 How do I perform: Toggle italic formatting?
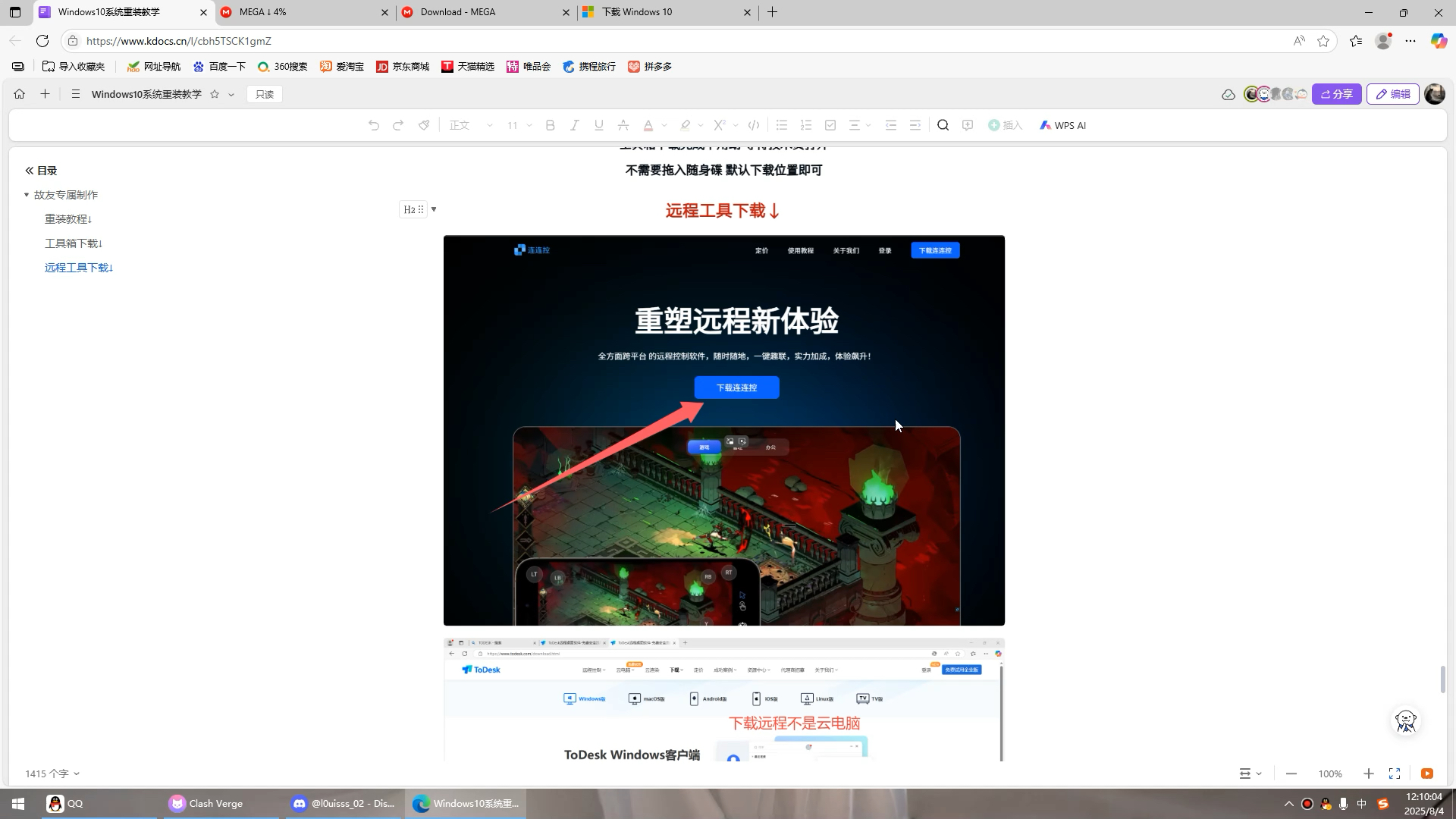[x=575, y=125]
